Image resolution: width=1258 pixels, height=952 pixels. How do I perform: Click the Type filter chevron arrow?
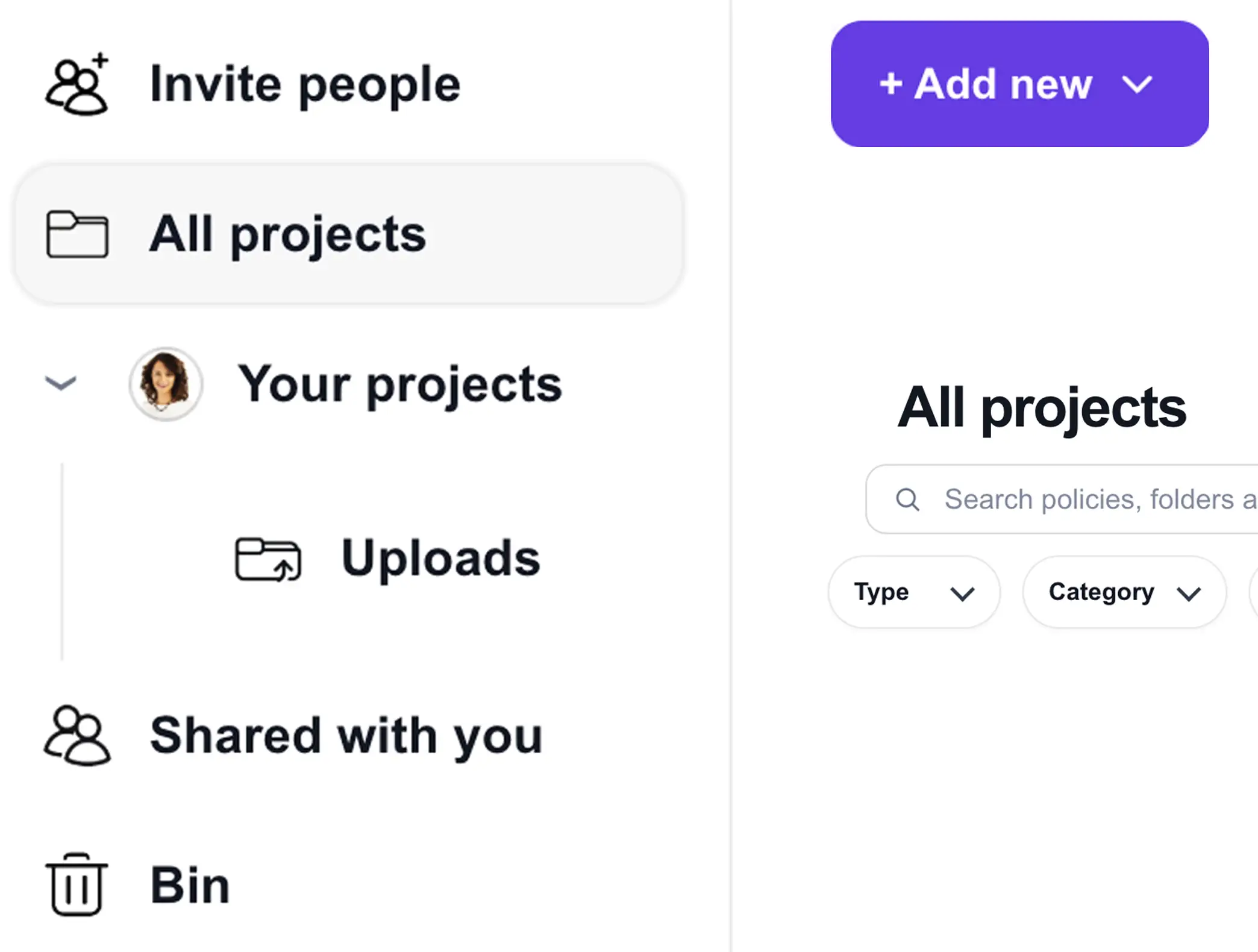click(x=962, y=594)
